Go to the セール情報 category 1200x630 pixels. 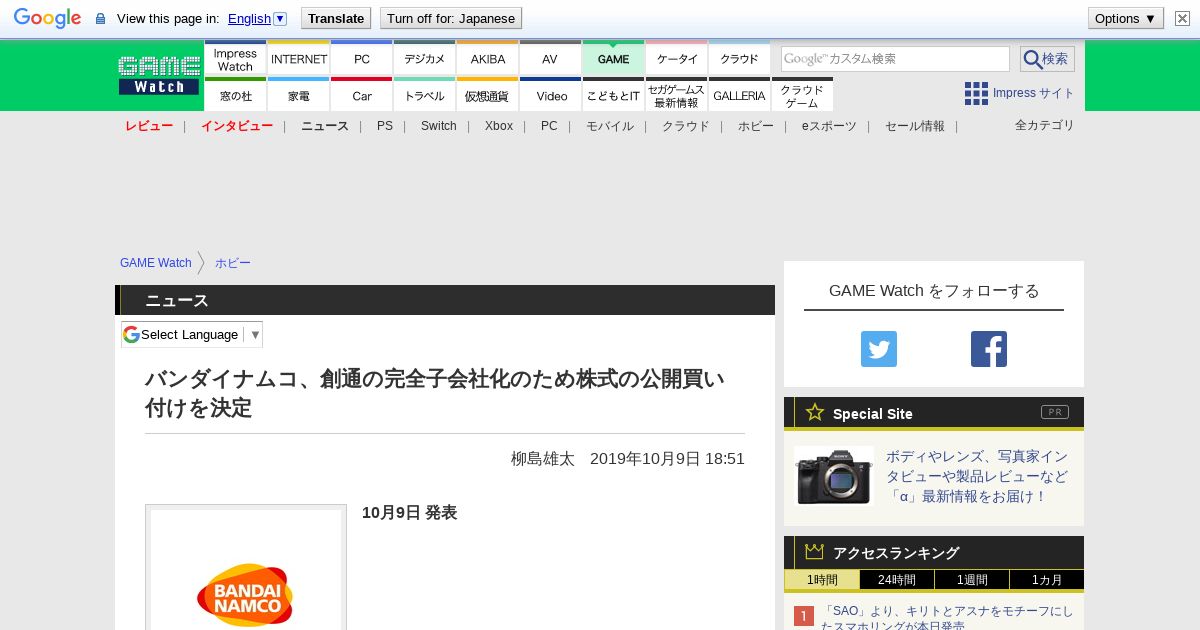pyautogui.click(x=915, y=126)
